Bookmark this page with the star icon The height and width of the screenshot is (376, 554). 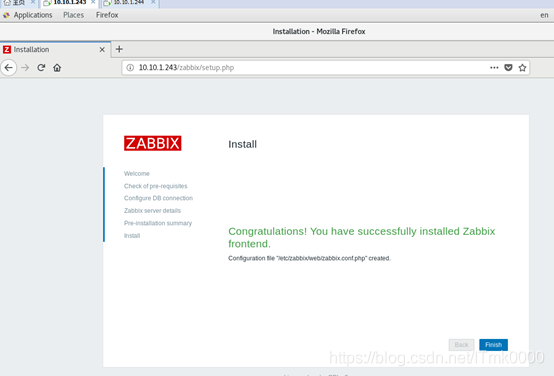(522, 67)
